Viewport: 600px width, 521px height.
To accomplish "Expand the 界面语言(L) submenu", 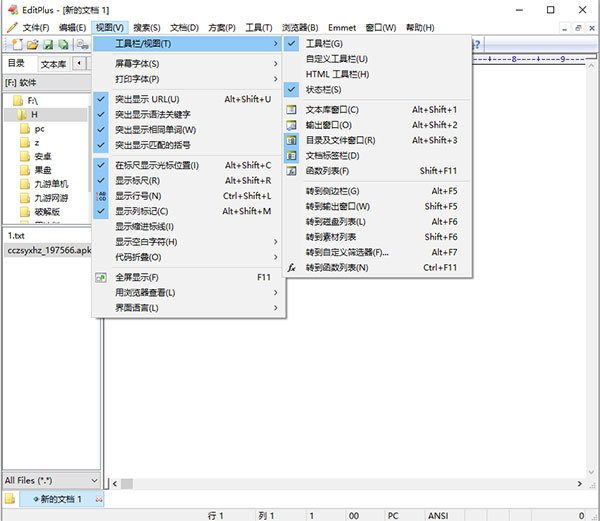I will [x=189, y=308].
